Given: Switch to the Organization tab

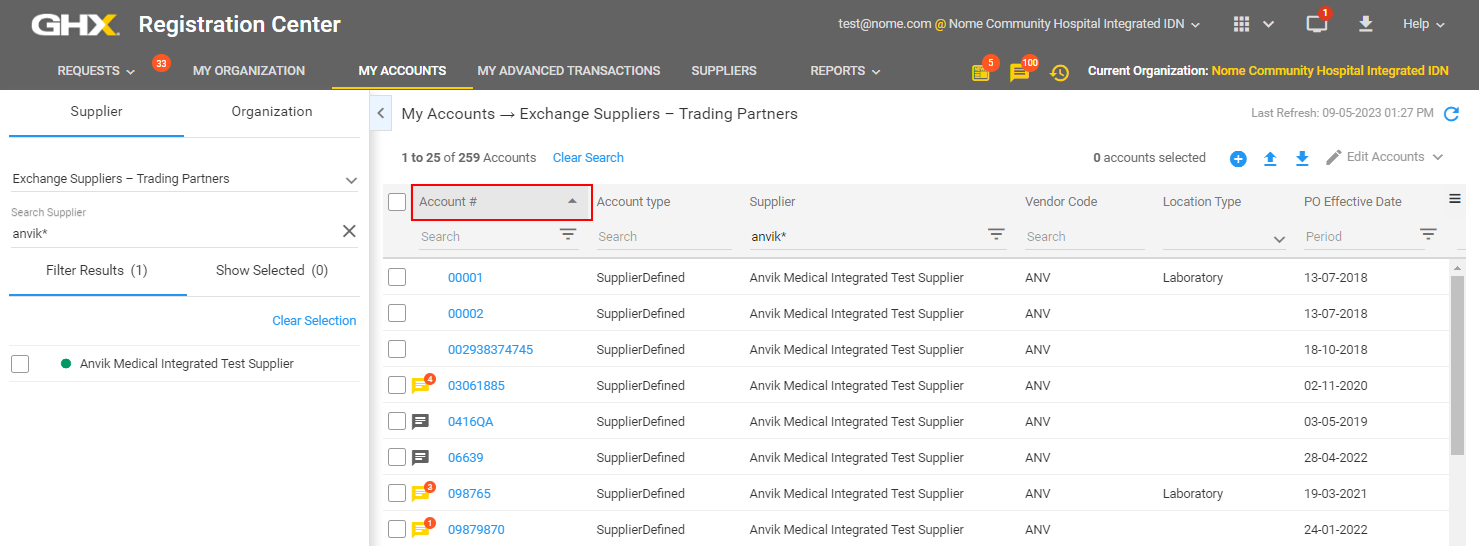Looking at the screenshot, I should [272, 112].
